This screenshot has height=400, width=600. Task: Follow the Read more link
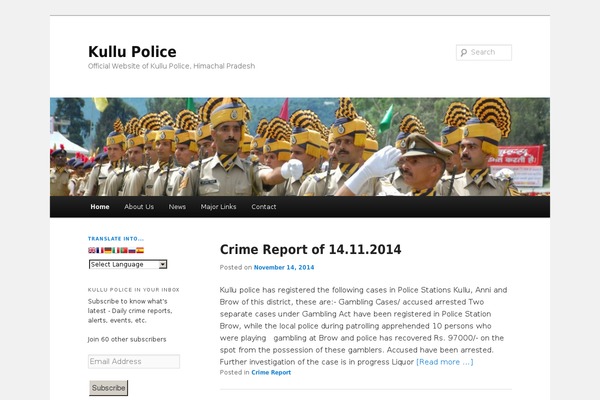[445, 362]
